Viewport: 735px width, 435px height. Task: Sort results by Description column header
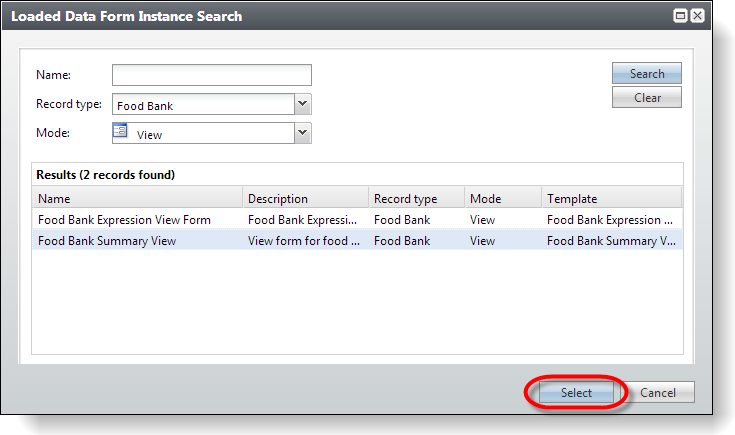point(306,198)
